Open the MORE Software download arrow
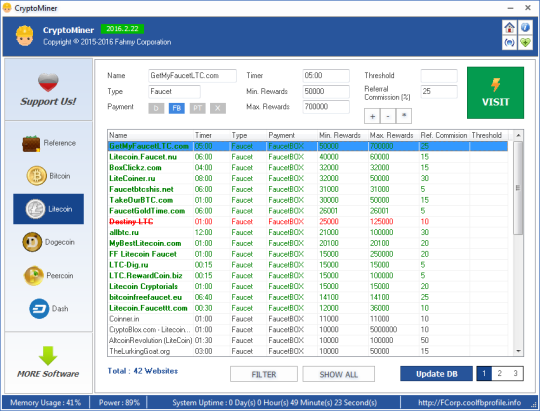Image resolution: width=540 pixels, height=411 pixels. tap(48, 362)
